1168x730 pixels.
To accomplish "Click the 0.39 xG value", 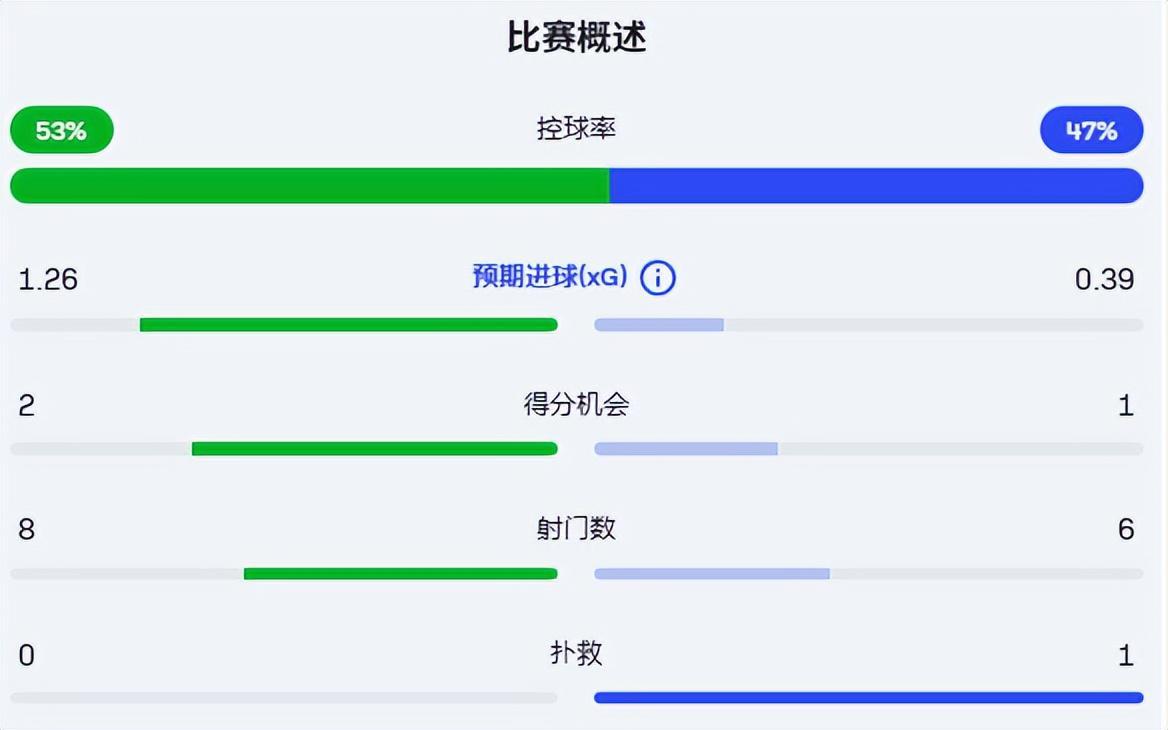I will click(1104, 279).
